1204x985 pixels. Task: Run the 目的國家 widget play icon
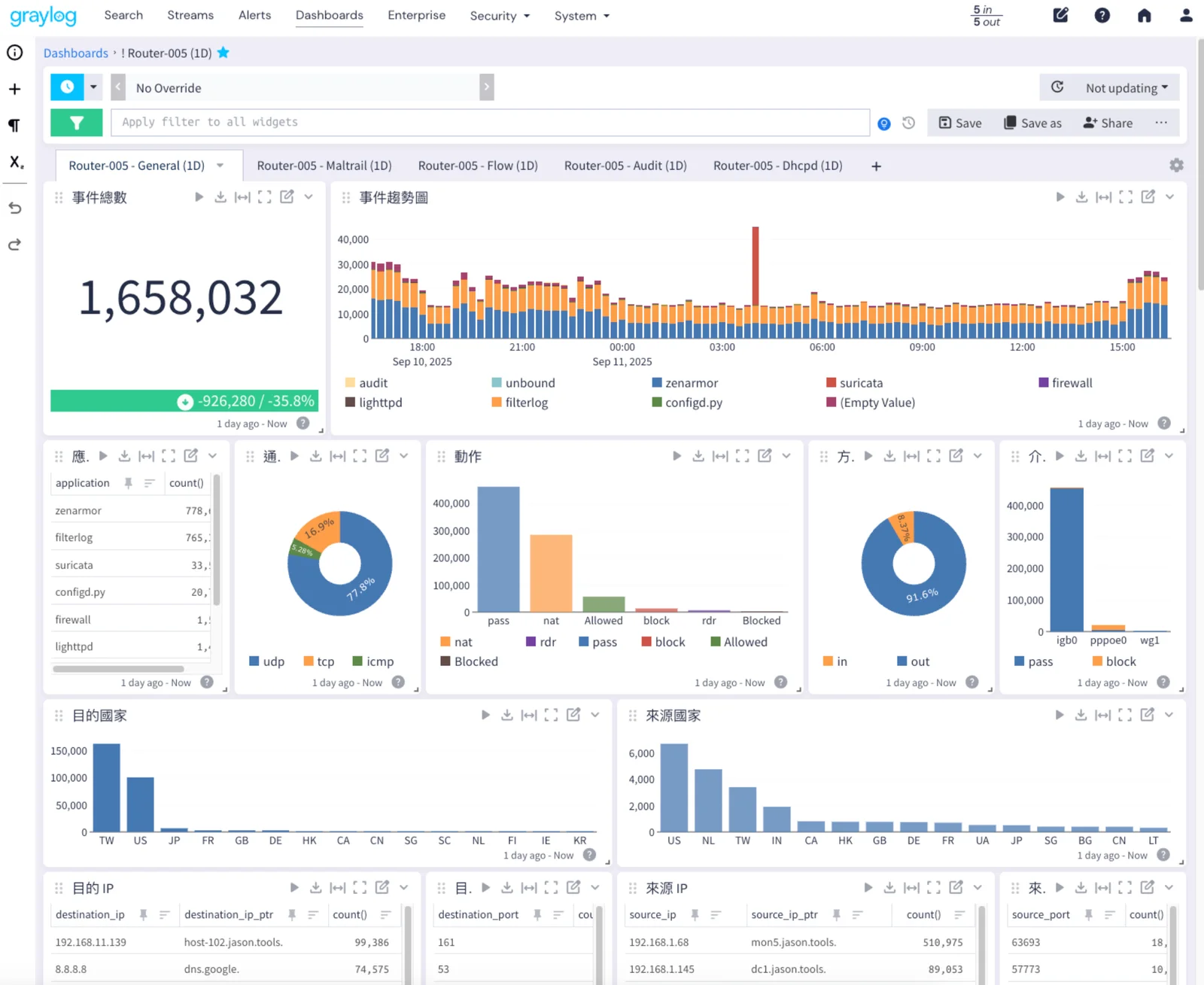click(x=485, y=715)
